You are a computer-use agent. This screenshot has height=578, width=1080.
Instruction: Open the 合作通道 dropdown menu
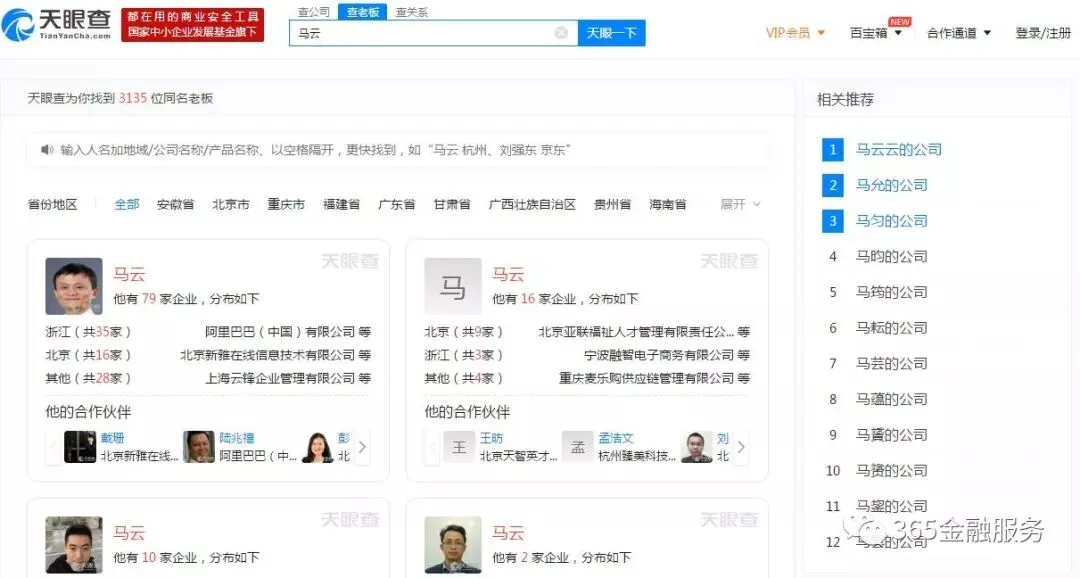tap(958, 32)
